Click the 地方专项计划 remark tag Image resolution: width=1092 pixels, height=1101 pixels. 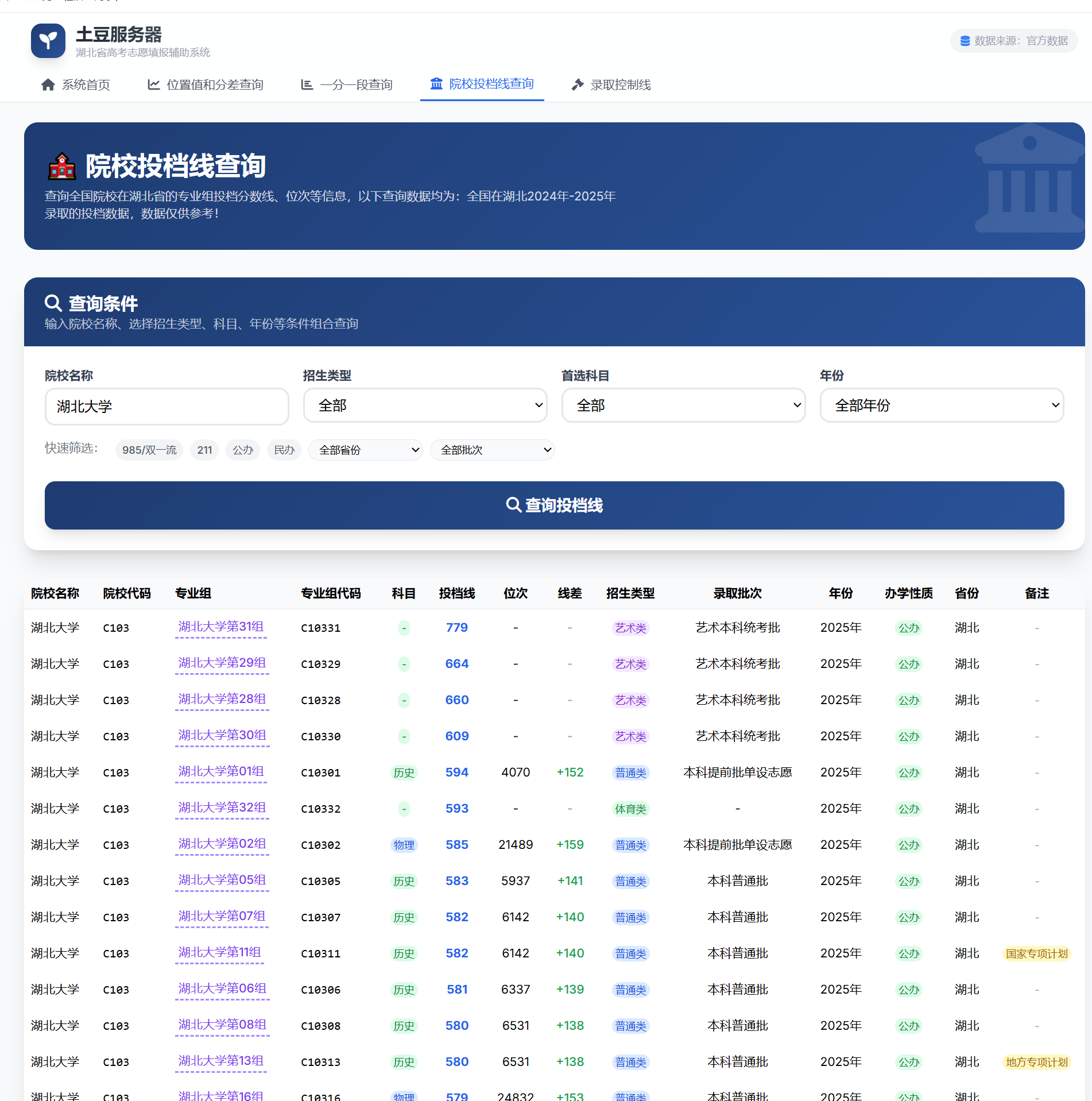pos(1037,1063)
